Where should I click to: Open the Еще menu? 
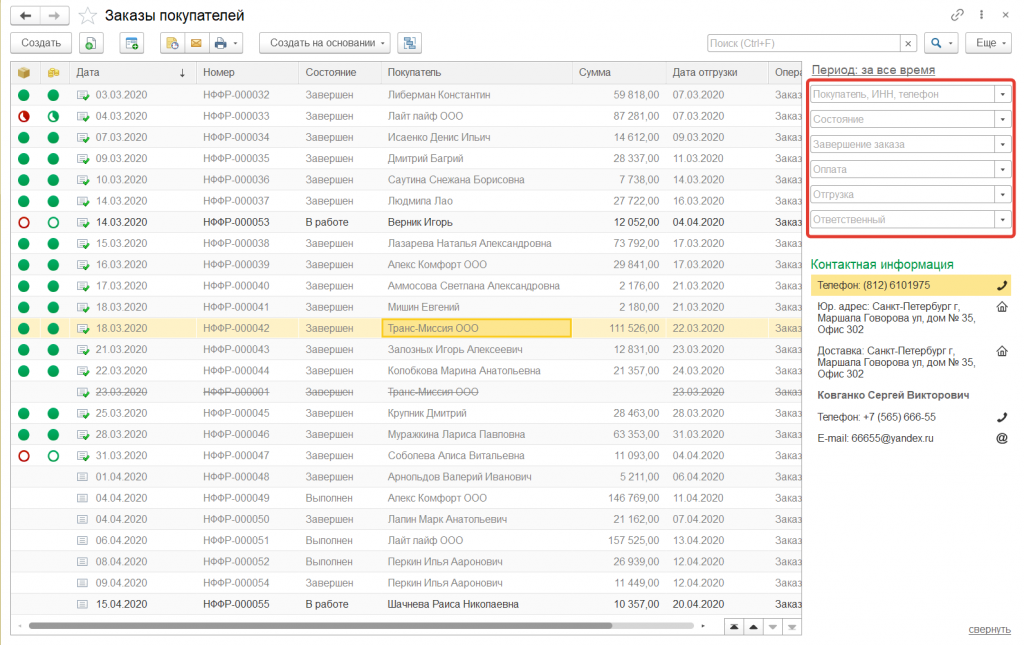pyautogui.click(x=987, y=43)
